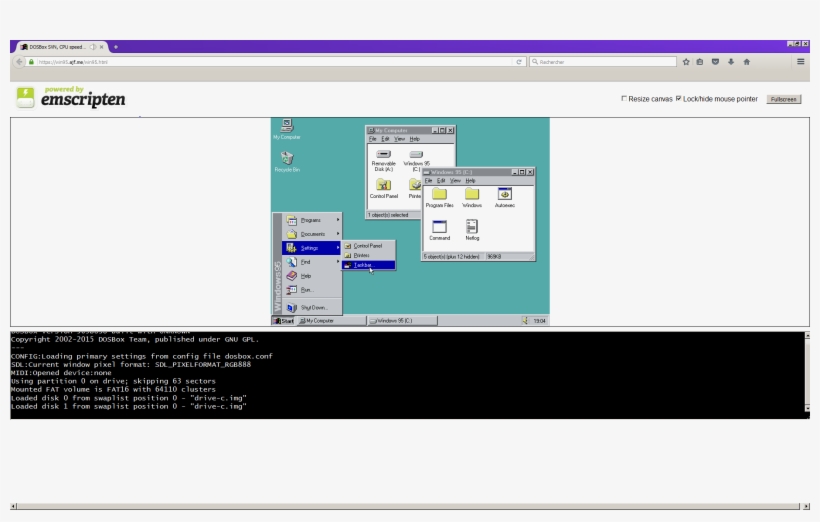The height and width of the screenshot is (522, 820).
Task: Open Help from the Start menu
Action: 312,276
